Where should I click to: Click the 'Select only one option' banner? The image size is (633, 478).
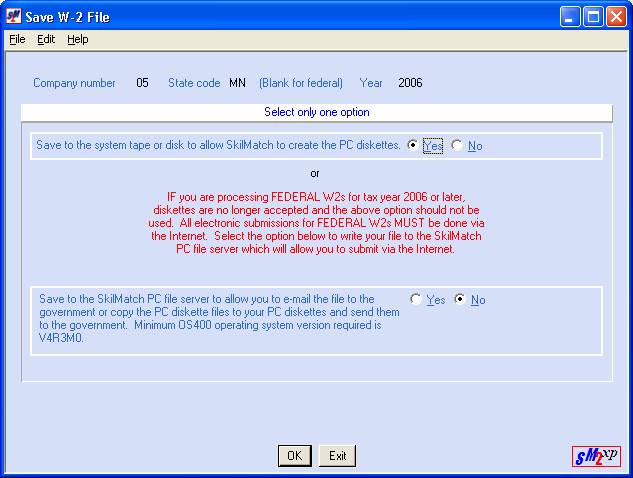point(316,113)
